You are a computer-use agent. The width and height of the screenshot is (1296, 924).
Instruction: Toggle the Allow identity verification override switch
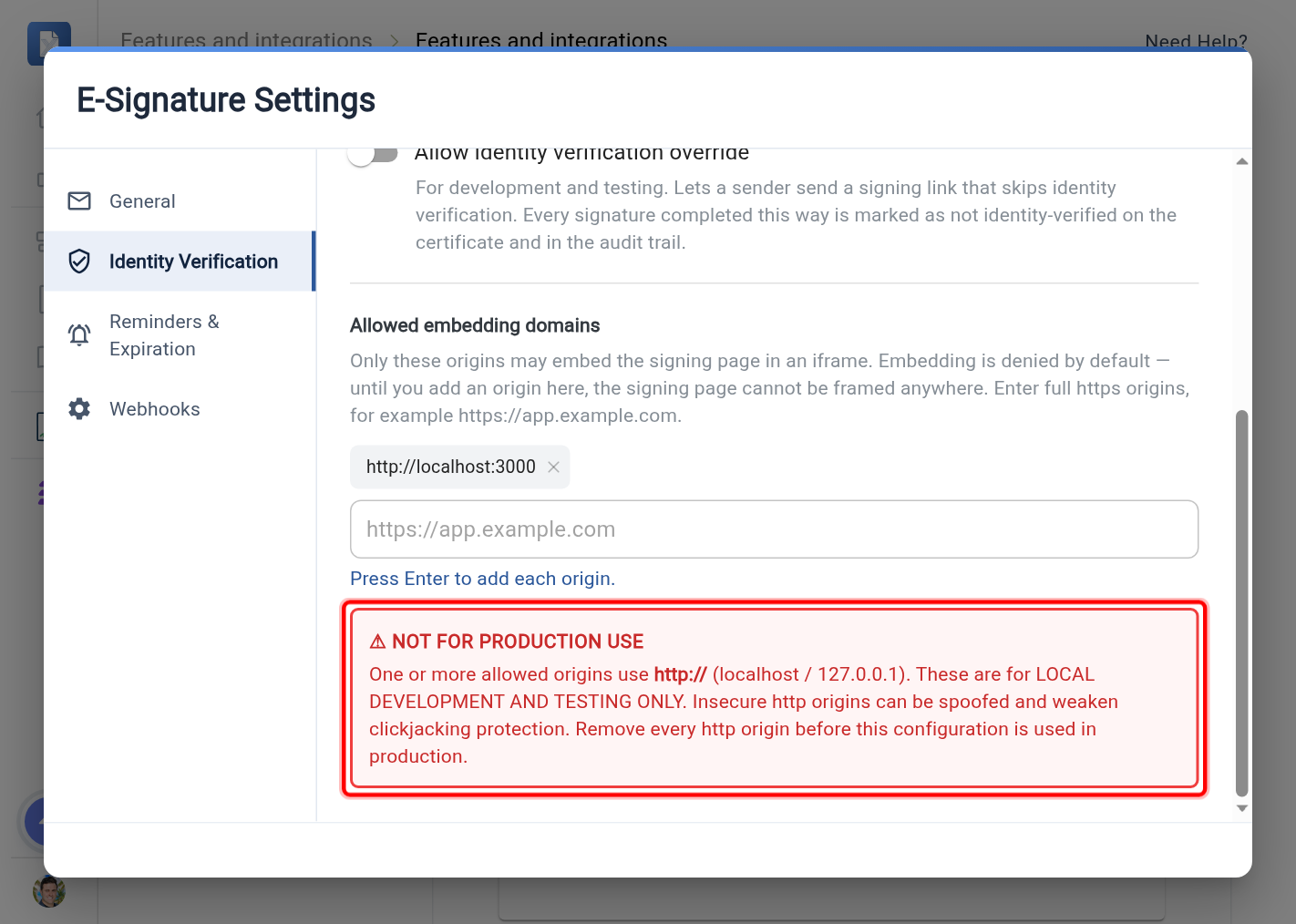pyautogui.click(x=373, y=154)
